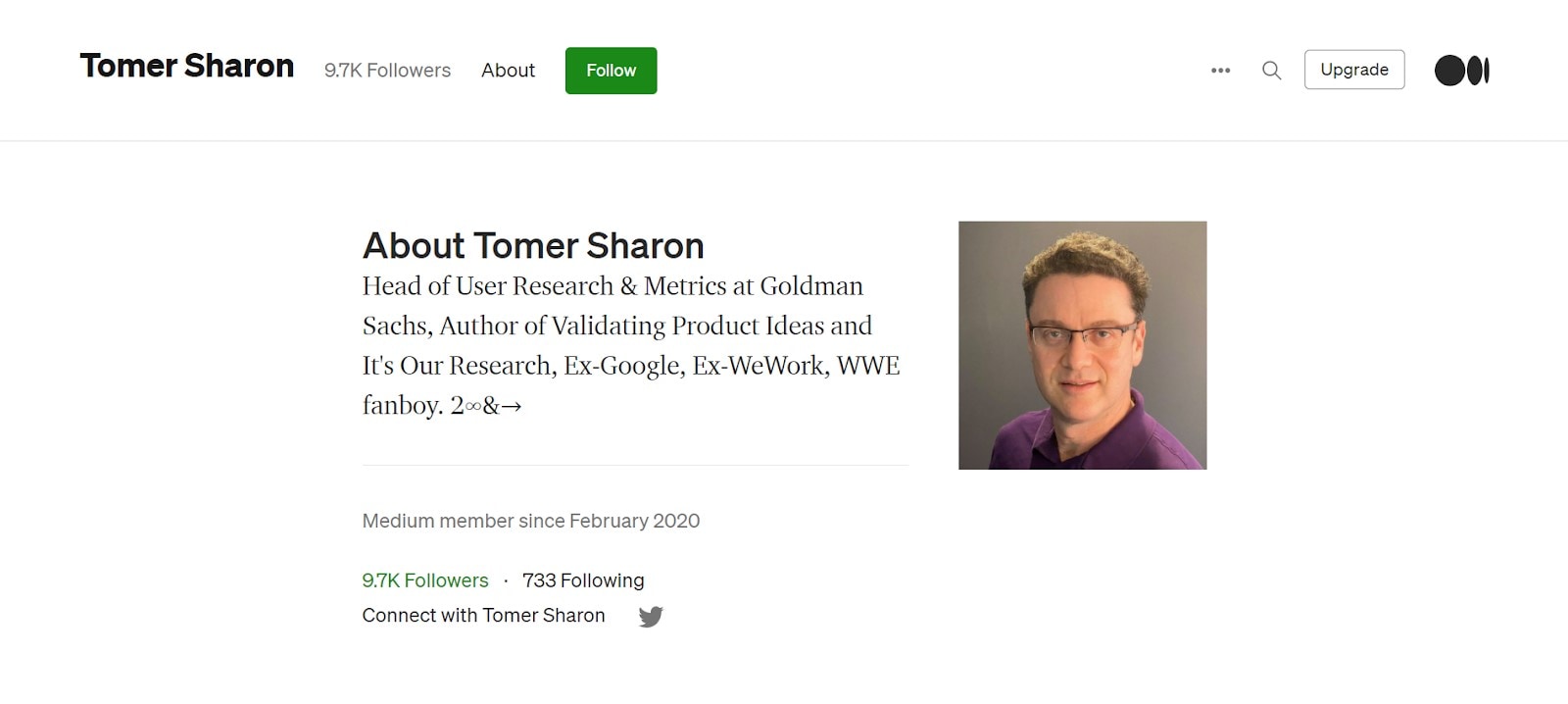Click the Upgrade button
The image size is (1568, 704).
tap(1353, 70)
